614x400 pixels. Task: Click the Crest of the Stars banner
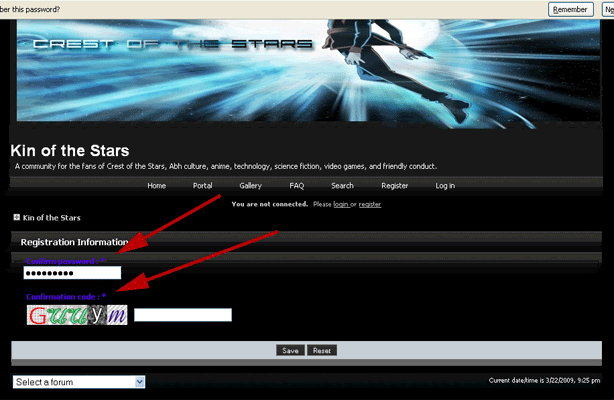pyautogui.click(x=308, y=71)
